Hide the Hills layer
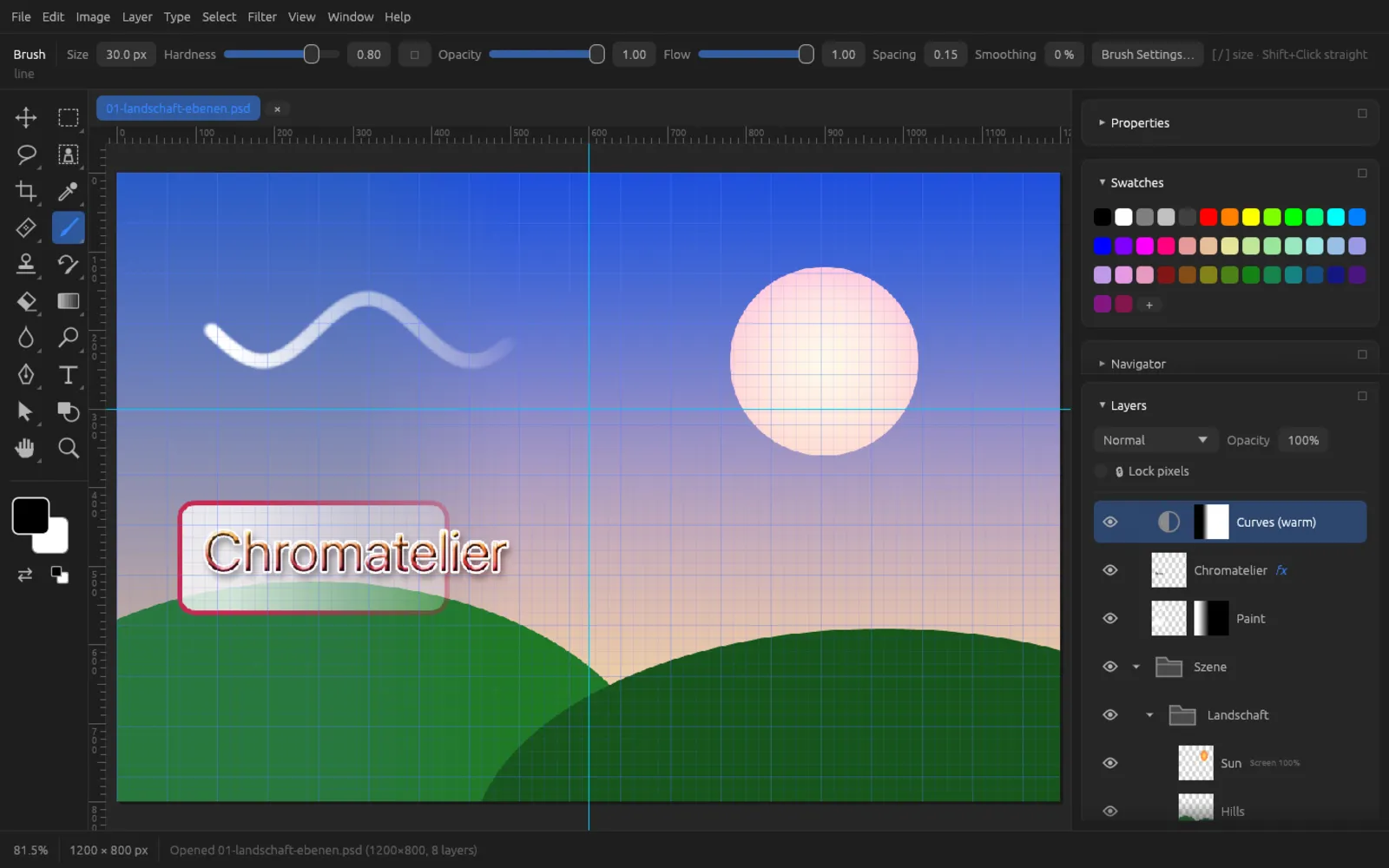1389x868 pixels. pyautogui.click(x=1110, y=811)
